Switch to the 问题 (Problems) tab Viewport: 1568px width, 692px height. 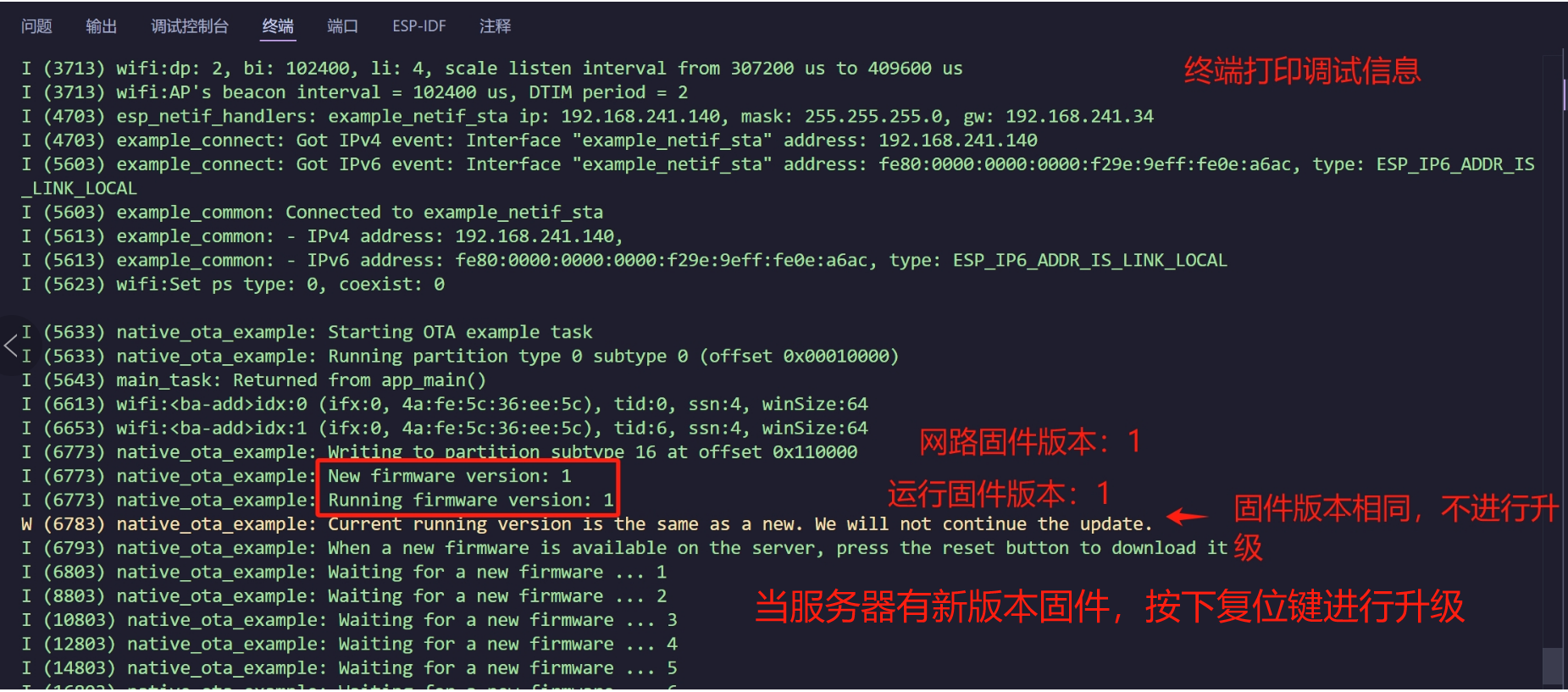tap(36, 26)
